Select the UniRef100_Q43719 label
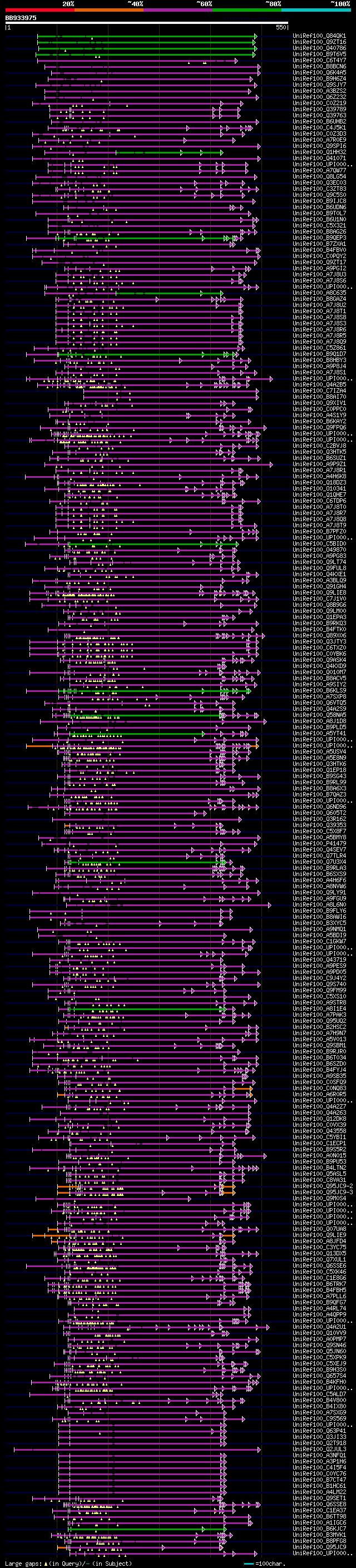The height and width of the screenshot is (1568, 356). (x=319, y=959)
